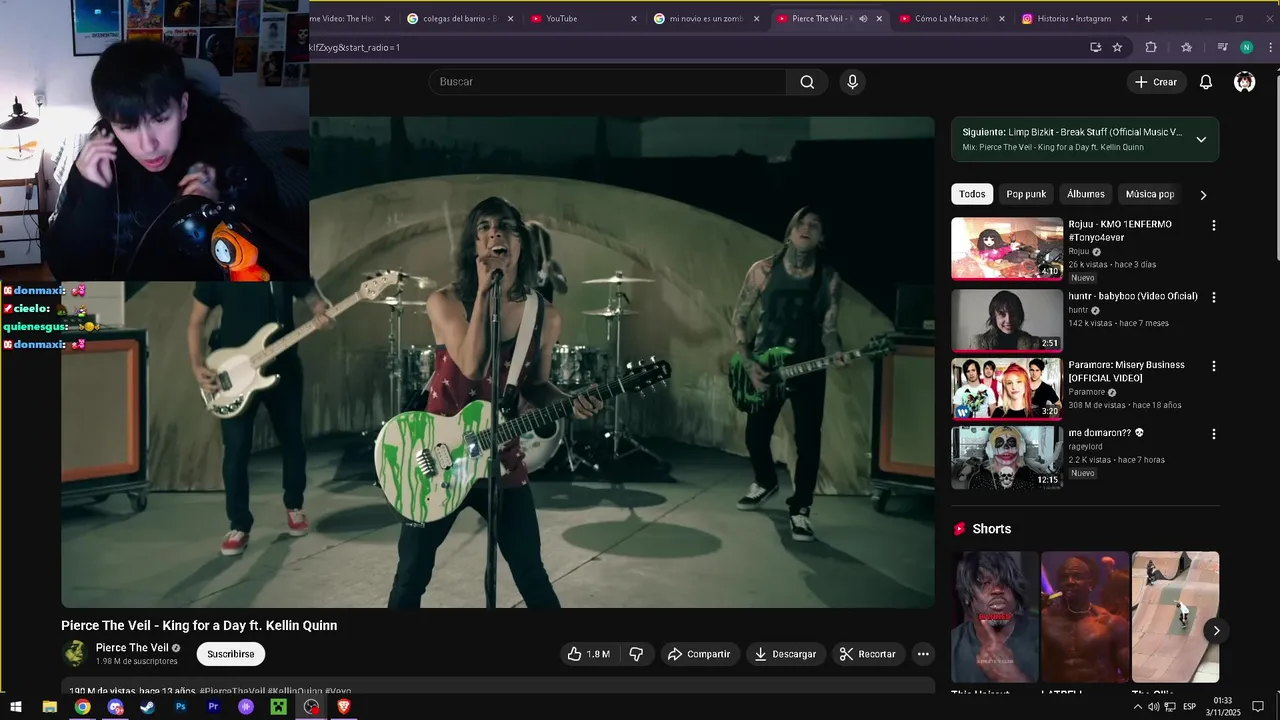Open Paramore Misery Business thumbnail
The height and width of the screenshot is (720, 1280).
(x=1007, y=389)
